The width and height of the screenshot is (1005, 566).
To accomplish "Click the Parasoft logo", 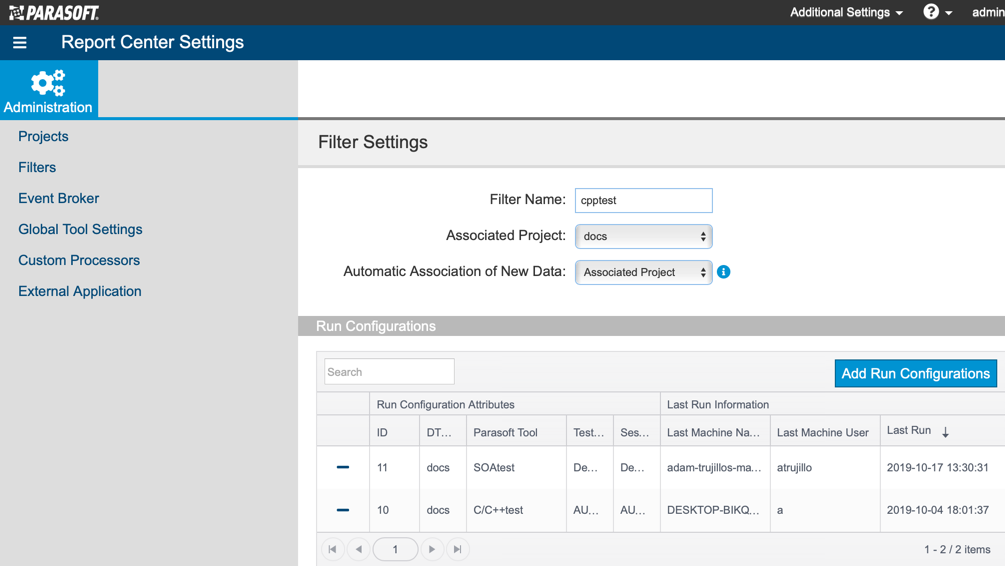I will [x=54, y=12].
